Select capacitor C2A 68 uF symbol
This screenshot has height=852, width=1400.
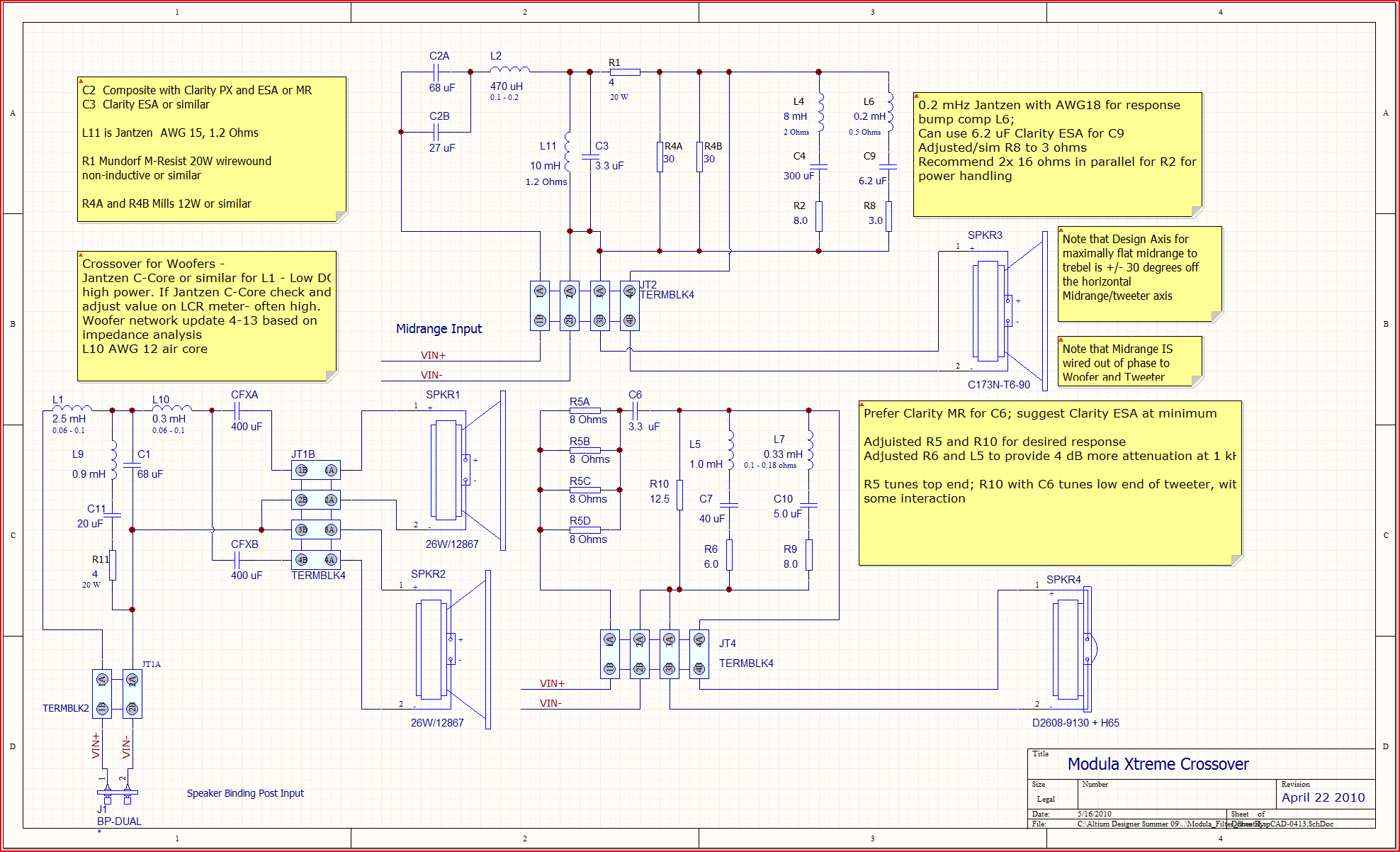coord(437,72)
